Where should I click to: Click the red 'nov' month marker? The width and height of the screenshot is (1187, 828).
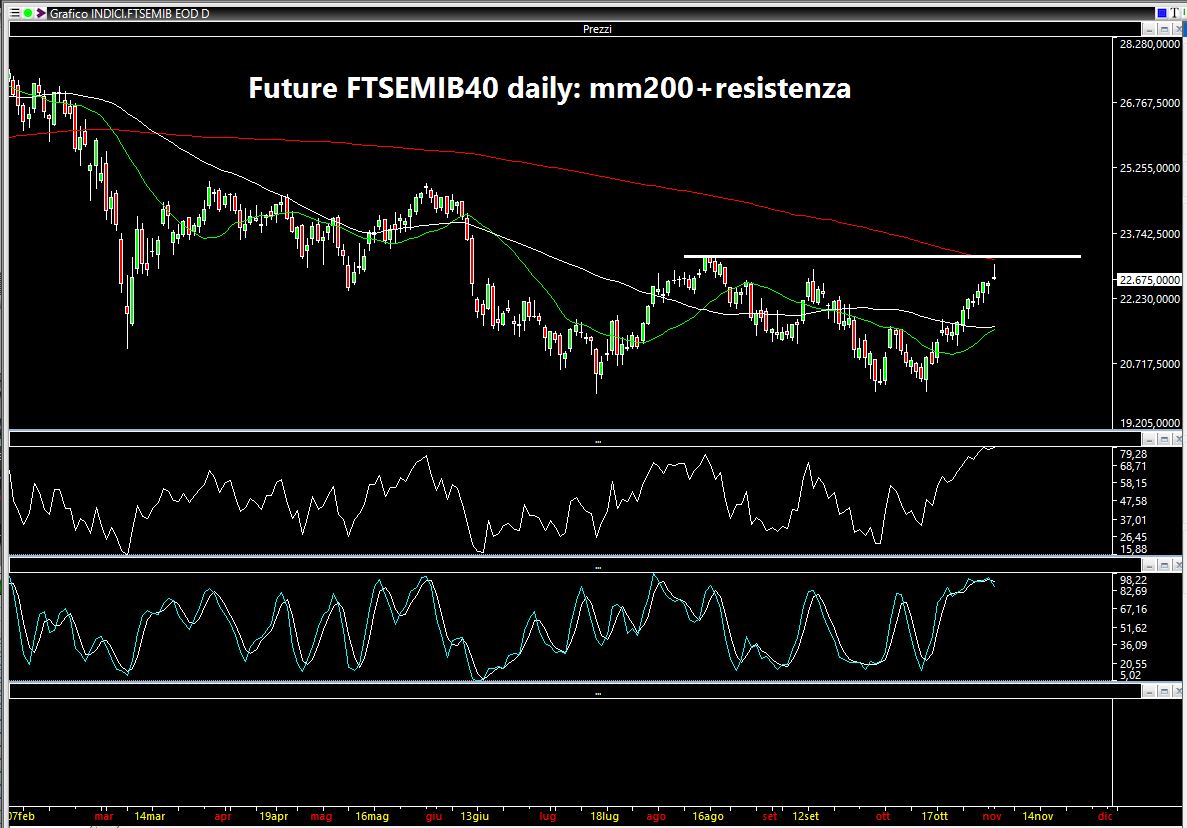(992, 816)
